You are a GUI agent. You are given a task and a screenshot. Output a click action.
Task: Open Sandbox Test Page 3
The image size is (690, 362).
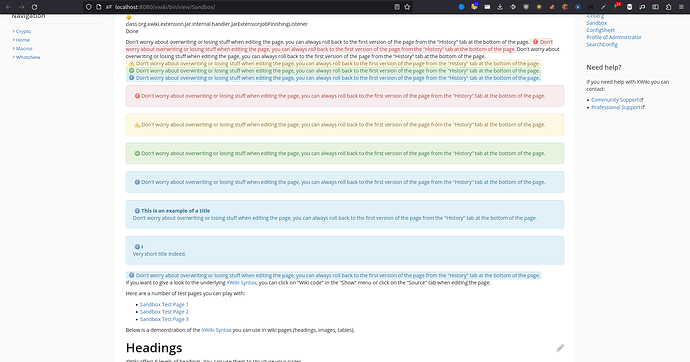164,319
